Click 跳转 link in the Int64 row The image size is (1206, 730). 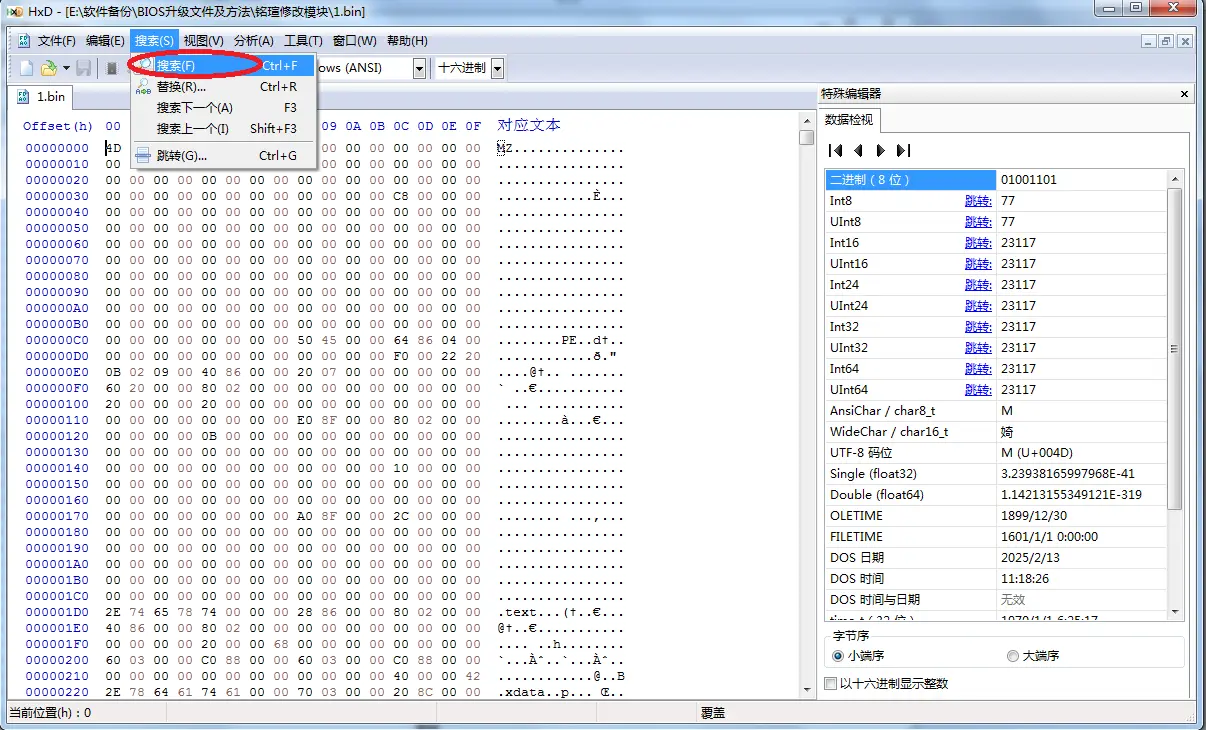pos(978,369)
